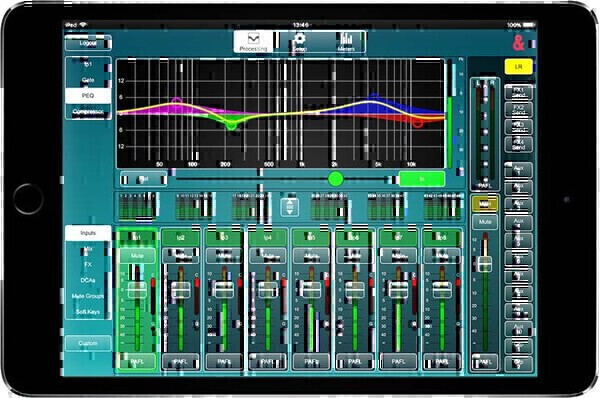Jump to channels 25-32 meter bank
The width and height of the screenshot is (600, 398).
pos(329,207)
